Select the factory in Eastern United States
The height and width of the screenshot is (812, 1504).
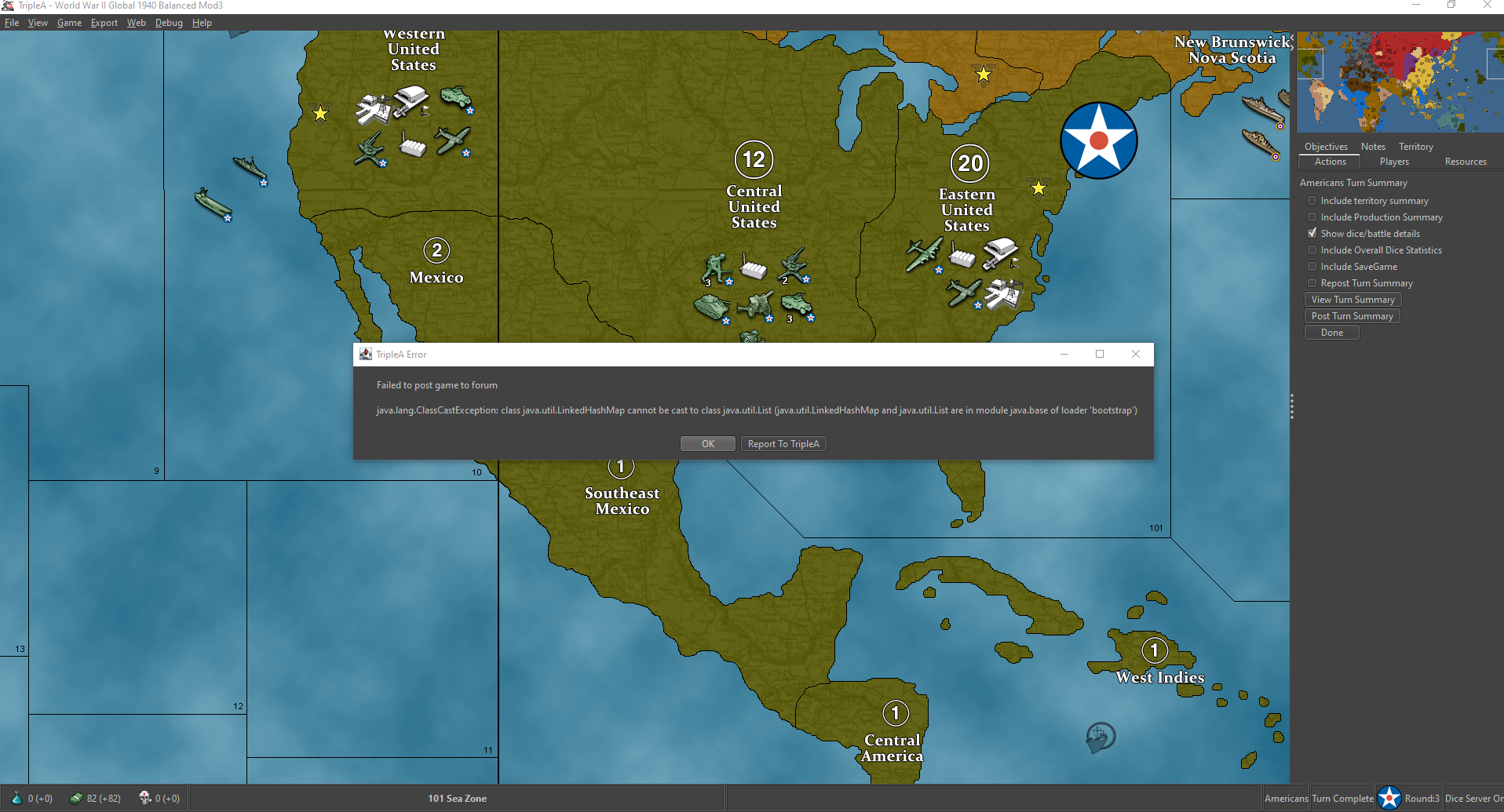pyautogui.click(x=962, y=256)
